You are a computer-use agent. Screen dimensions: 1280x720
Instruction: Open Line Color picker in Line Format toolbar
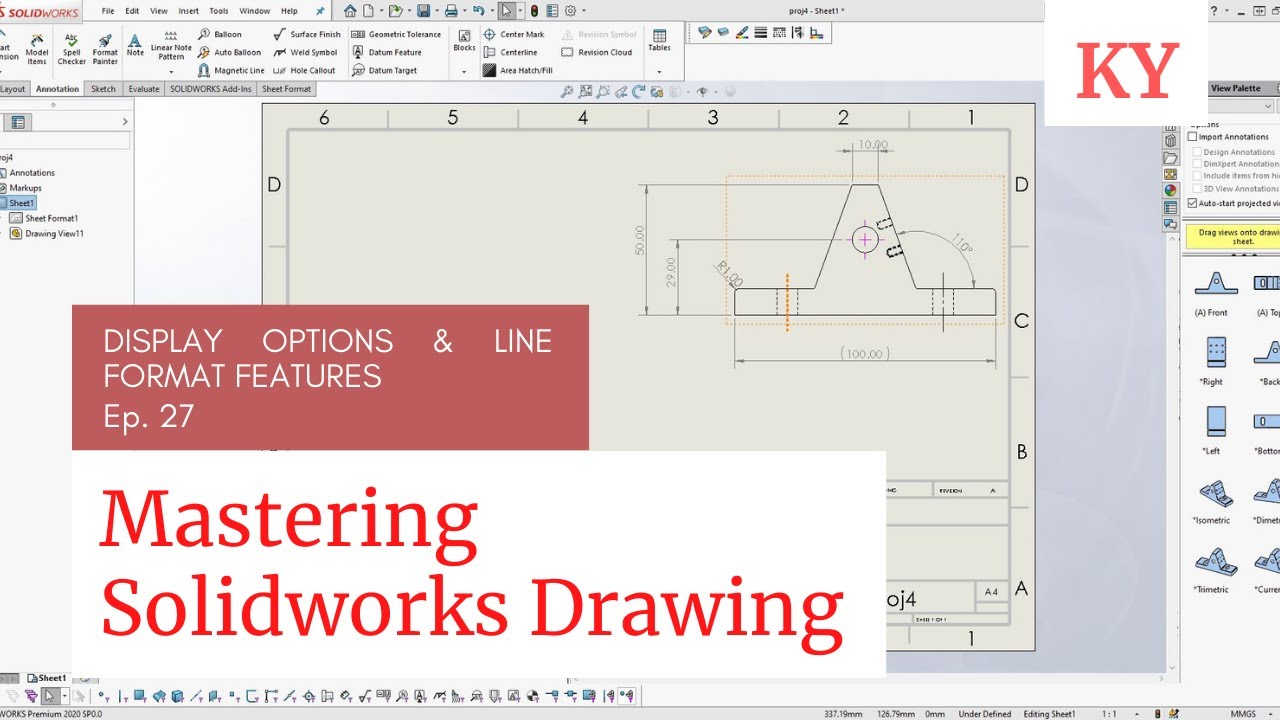click(742, 32)
